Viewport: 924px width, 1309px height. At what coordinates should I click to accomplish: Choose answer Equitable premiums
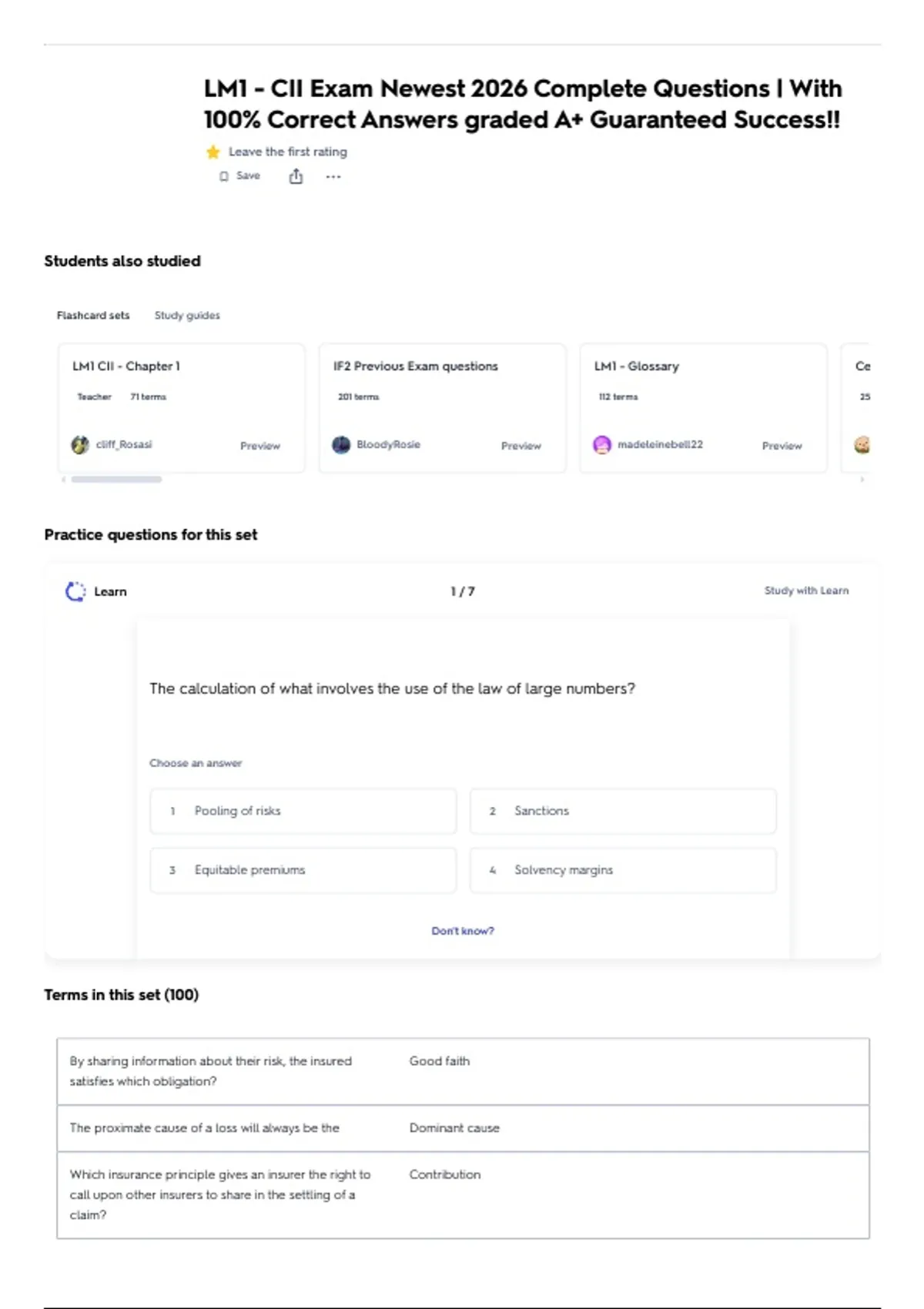click(x=303, y=870)
